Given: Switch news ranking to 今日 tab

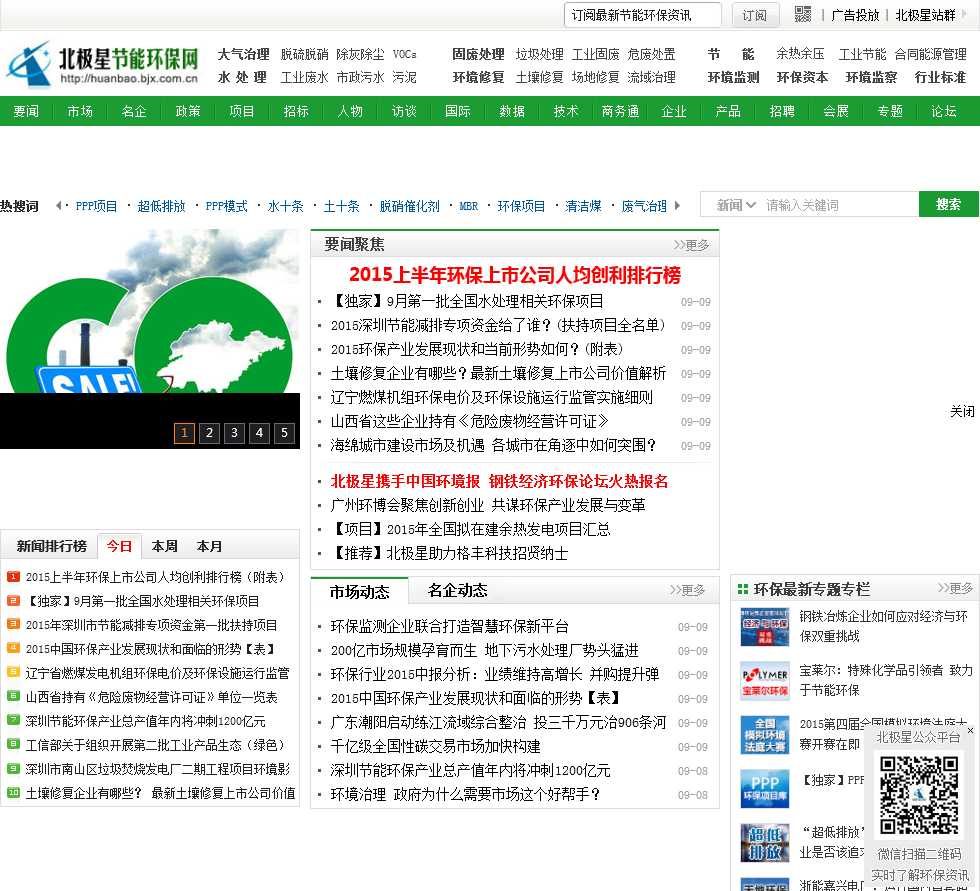Looking at the screenshot, I should tap(119, 546).
